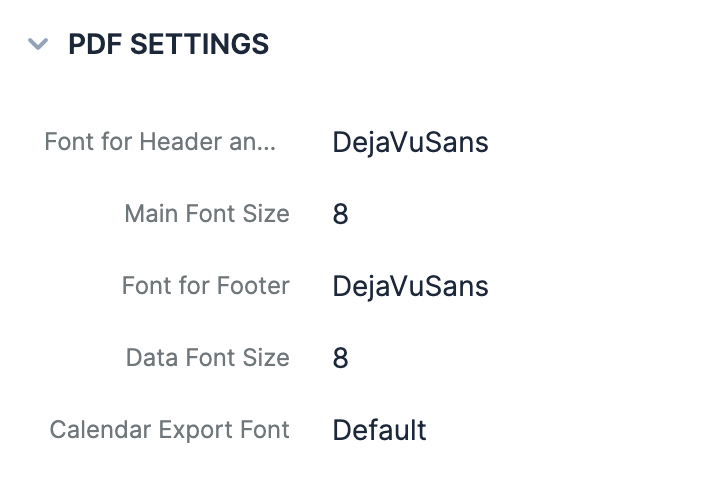
Task: Click the PDF SETTINGS section heading
Action: point(168,44)
